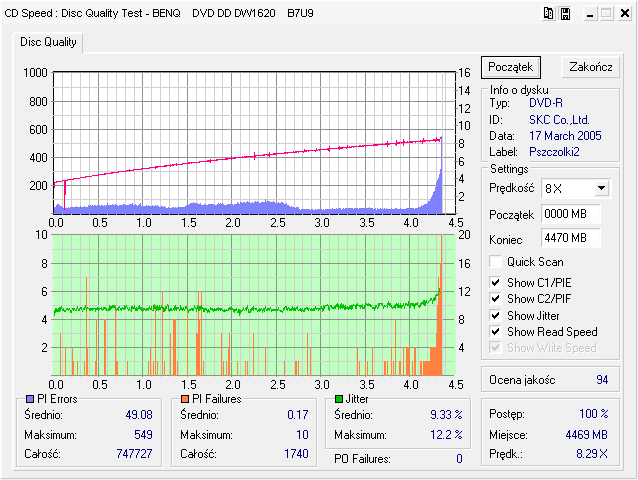Click the Settings group title
The image size is (638, 480).
point(509,169)
